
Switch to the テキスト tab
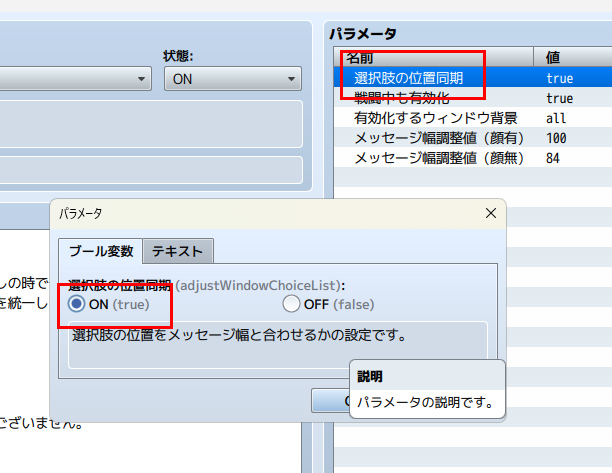point(177,252)
